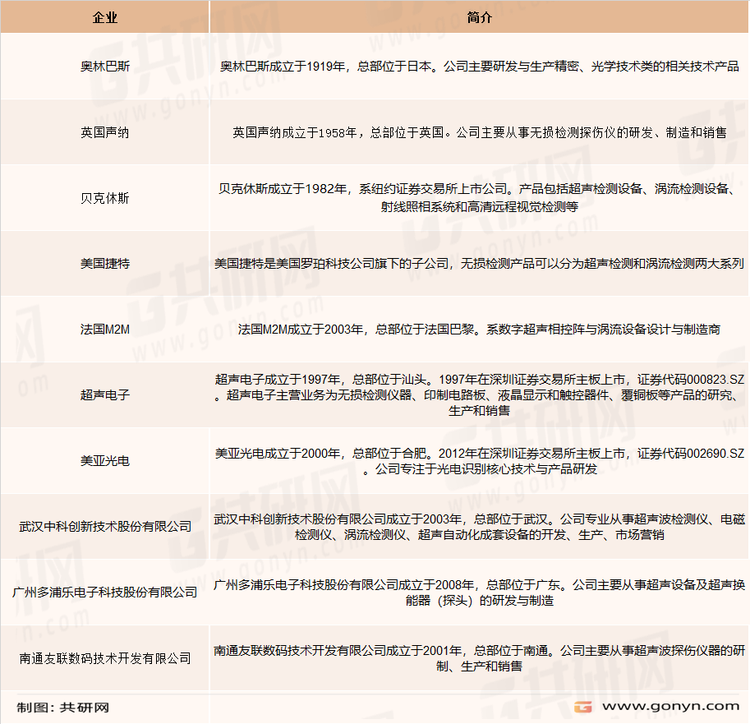The image size is (750, 724).
Task: Select the 美国捷特 company name cell
Action: tap(105, 263)
